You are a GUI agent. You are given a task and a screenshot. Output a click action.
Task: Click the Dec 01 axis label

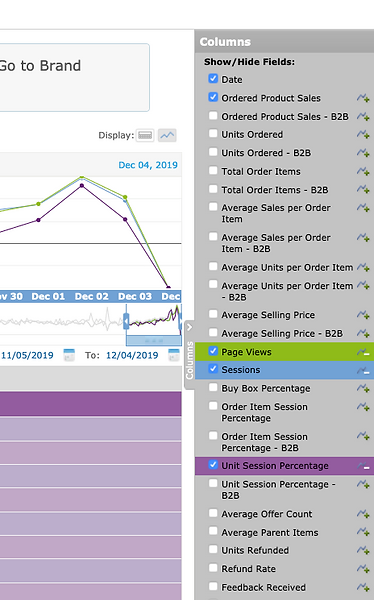(48, 297)
